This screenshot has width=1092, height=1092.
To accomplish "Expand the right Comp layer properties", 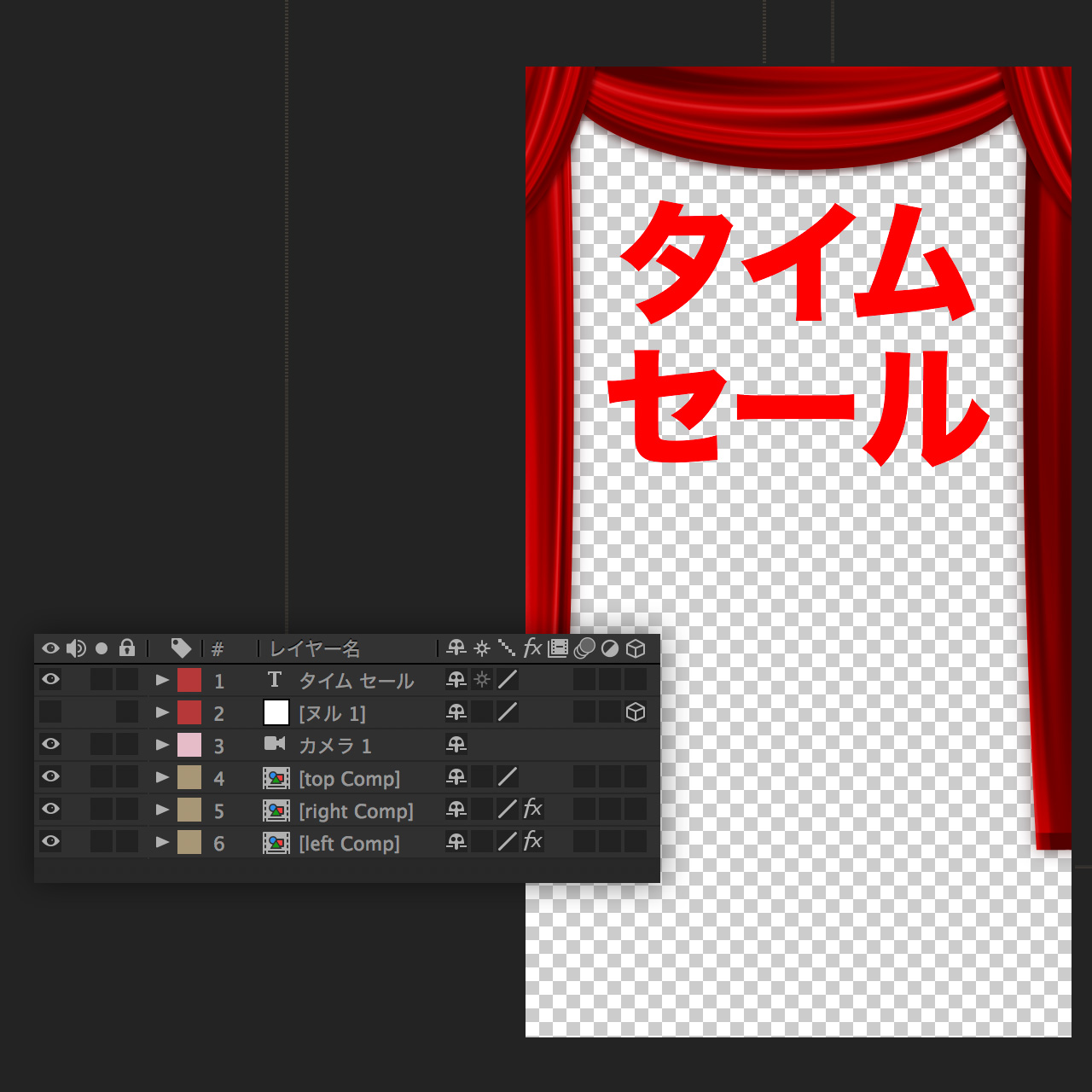I will [x=162, y=810].
